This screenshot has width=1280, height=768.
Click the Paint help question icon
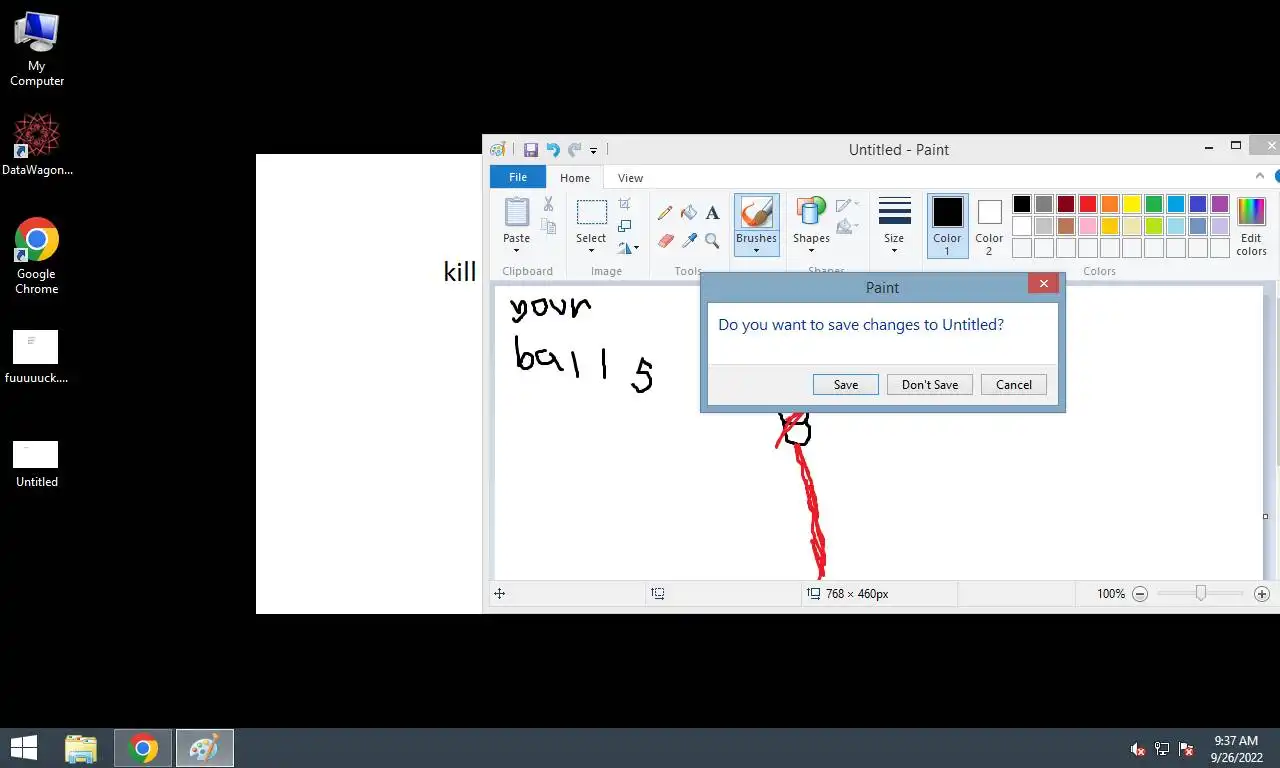pos(1277,176)
